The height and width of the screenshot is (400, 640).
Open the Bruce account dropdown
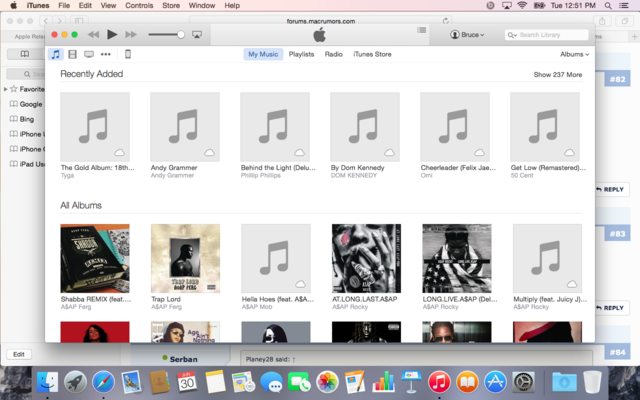coord(467,35)
